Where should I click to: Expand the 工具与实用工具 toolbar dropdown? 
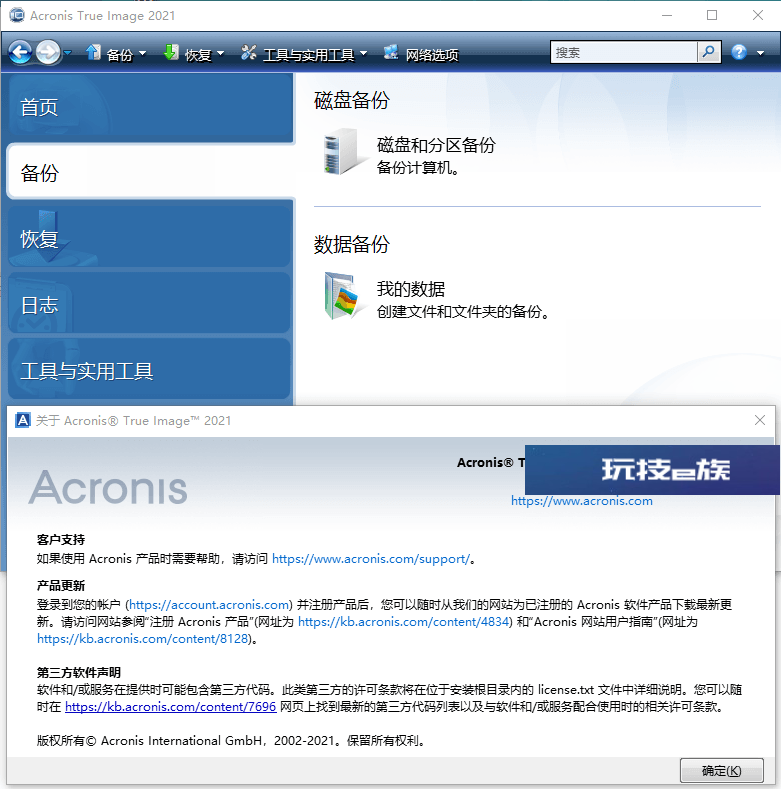coord(364,53)
